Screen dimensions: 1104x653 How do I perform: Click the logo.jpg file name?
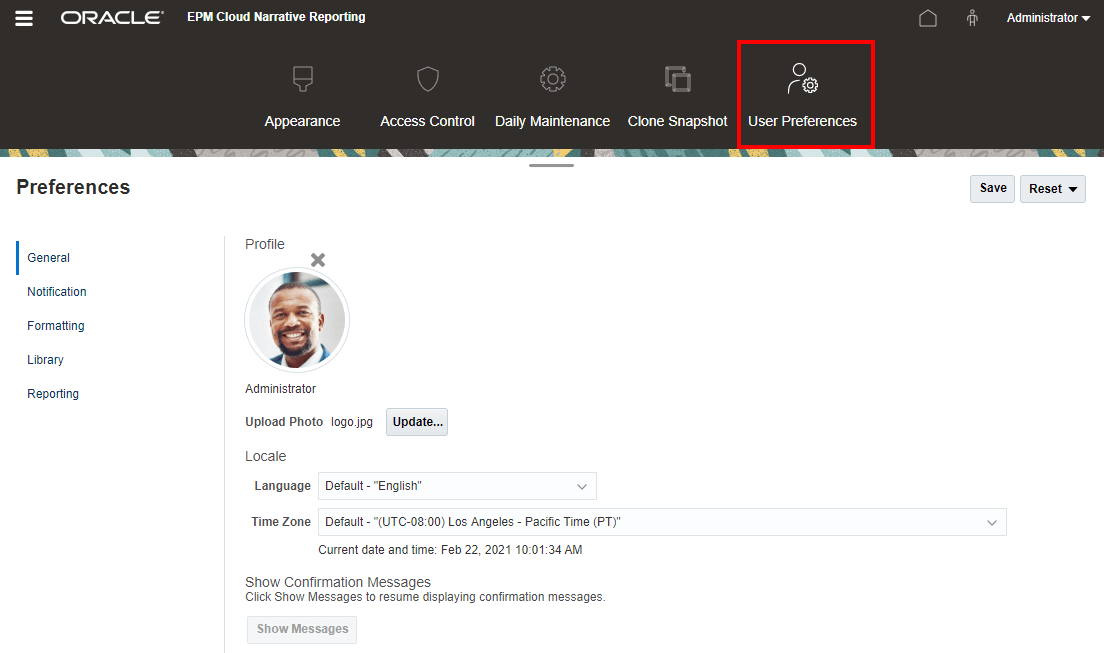point(352,422)
